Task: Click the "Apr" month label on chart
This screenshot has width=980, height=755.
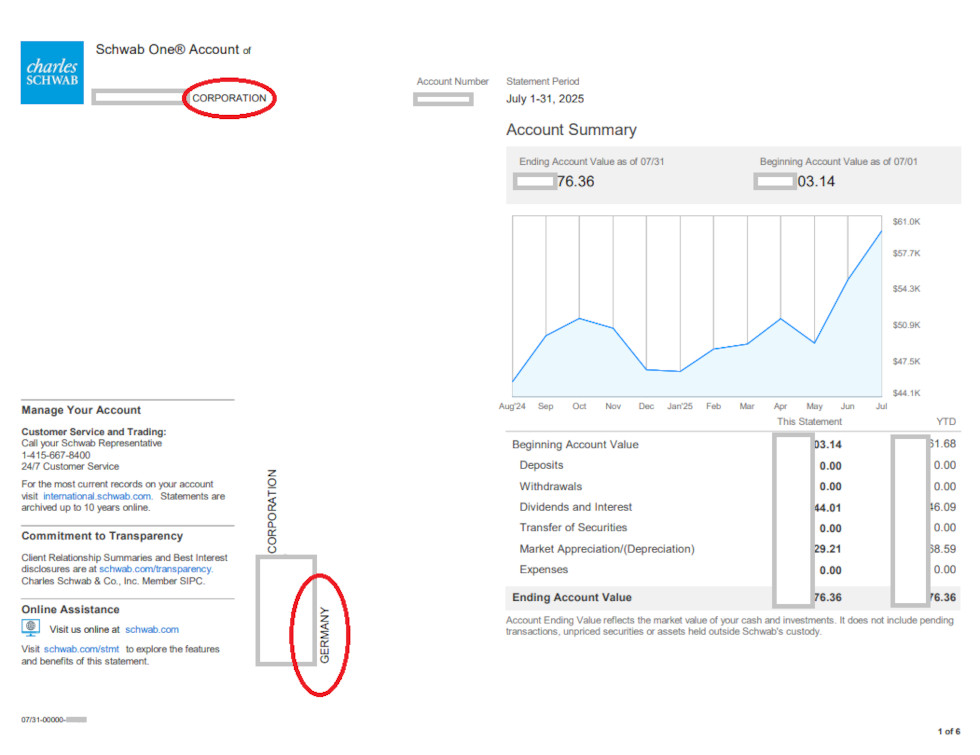Action: click(780, 406)
